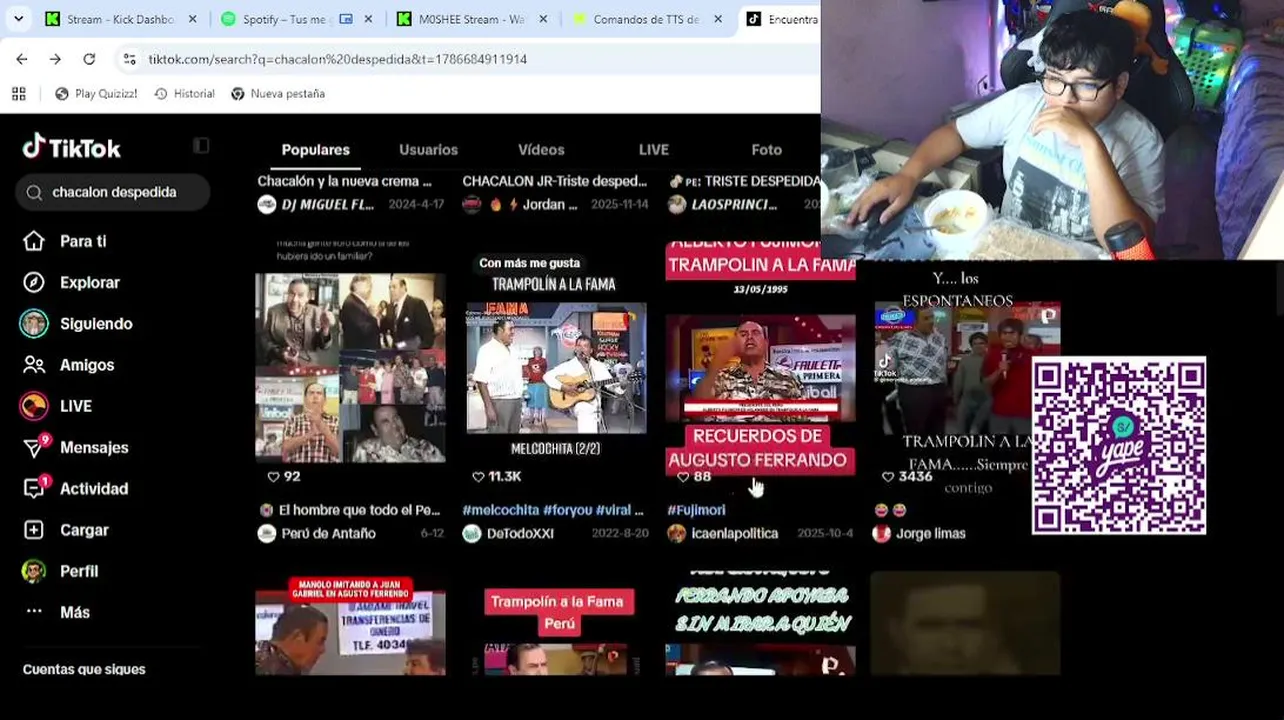Select the Populares search tab
1284x720 pixels.
[316, 150]
